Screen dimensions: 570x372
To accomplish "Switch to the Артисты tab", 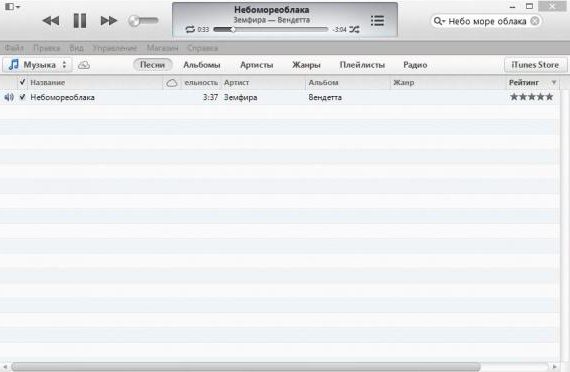I will pos(257,65).
